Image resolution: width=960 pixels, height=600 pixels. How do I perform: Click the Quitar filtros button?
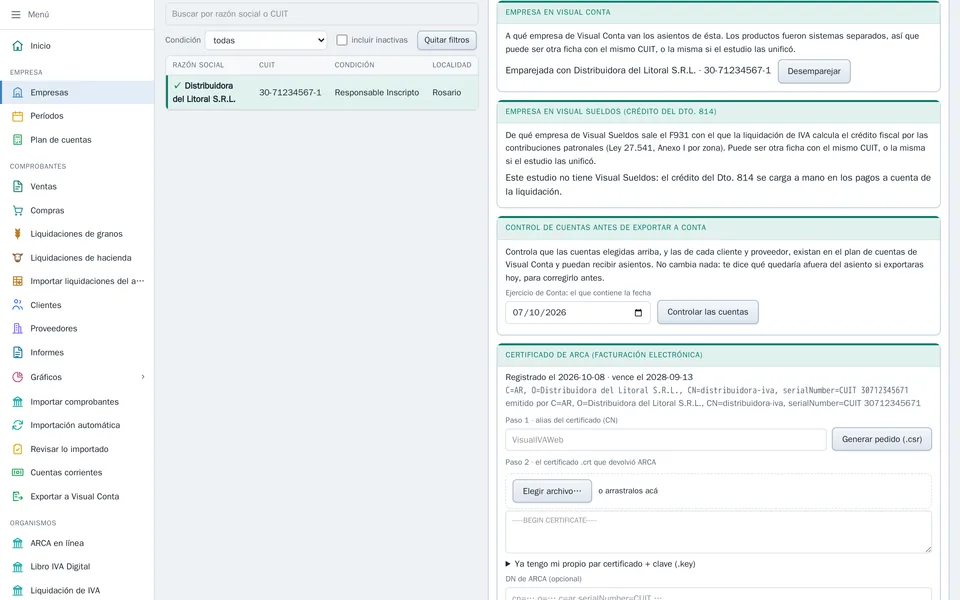pos(447,40)
